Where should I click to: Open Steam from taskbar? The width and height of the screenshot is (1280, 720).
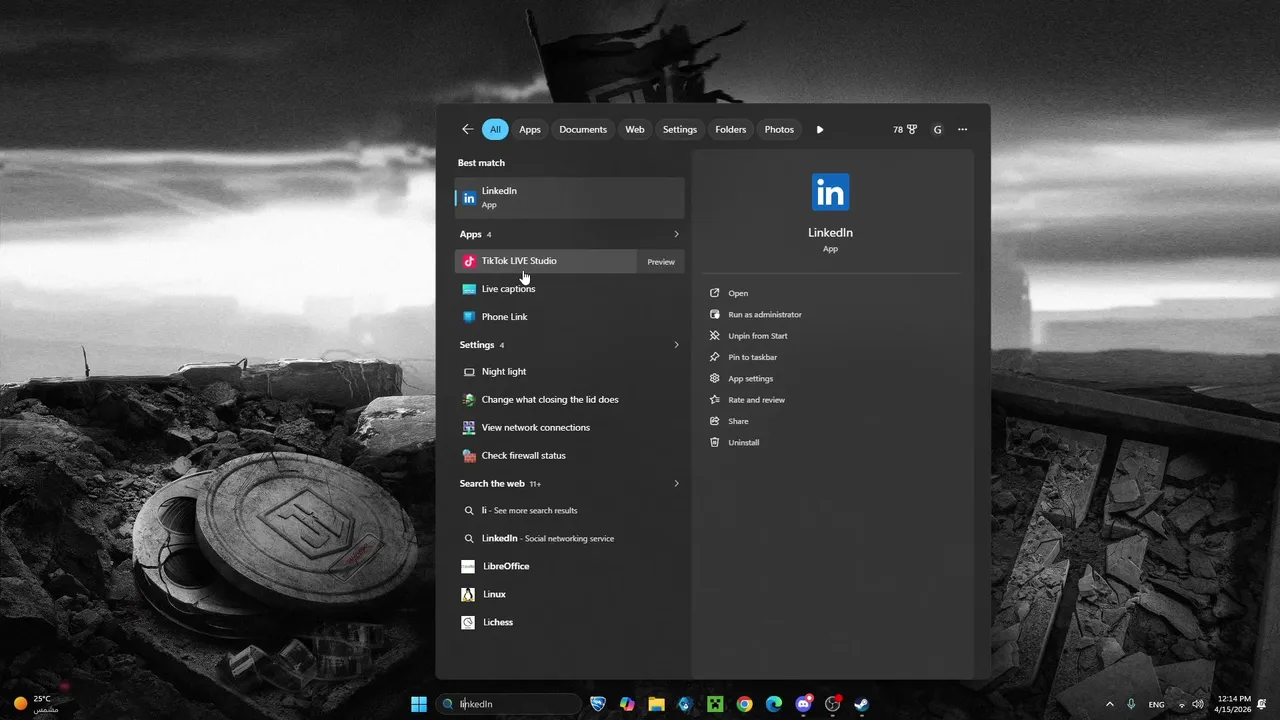[x=861, y=704]
